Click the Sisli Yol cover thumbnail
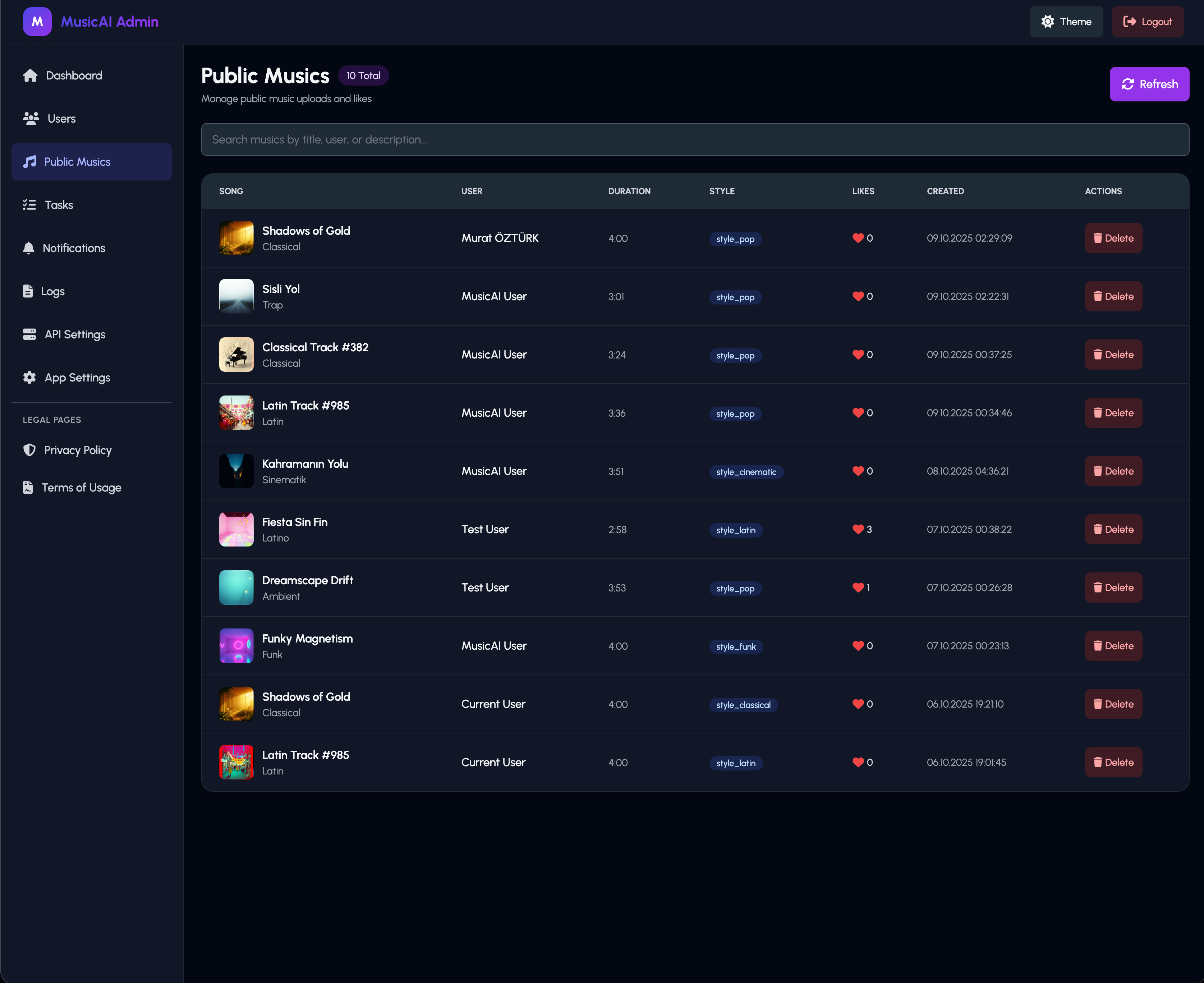Viewport: 1204px width, 983px height. pos(236,297)
